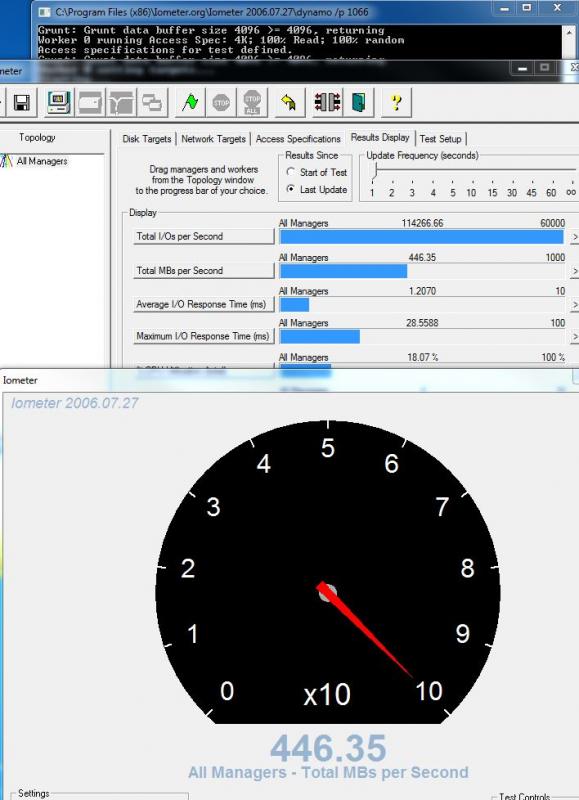
Task: Open arrow next to Maximum Response bar
Action: point(574,337)
